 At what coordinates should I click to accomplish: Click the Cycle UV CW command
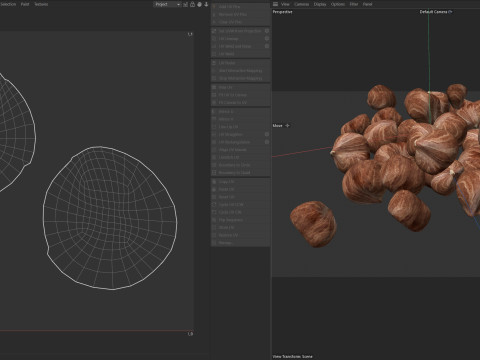click(x=240, y=212)
